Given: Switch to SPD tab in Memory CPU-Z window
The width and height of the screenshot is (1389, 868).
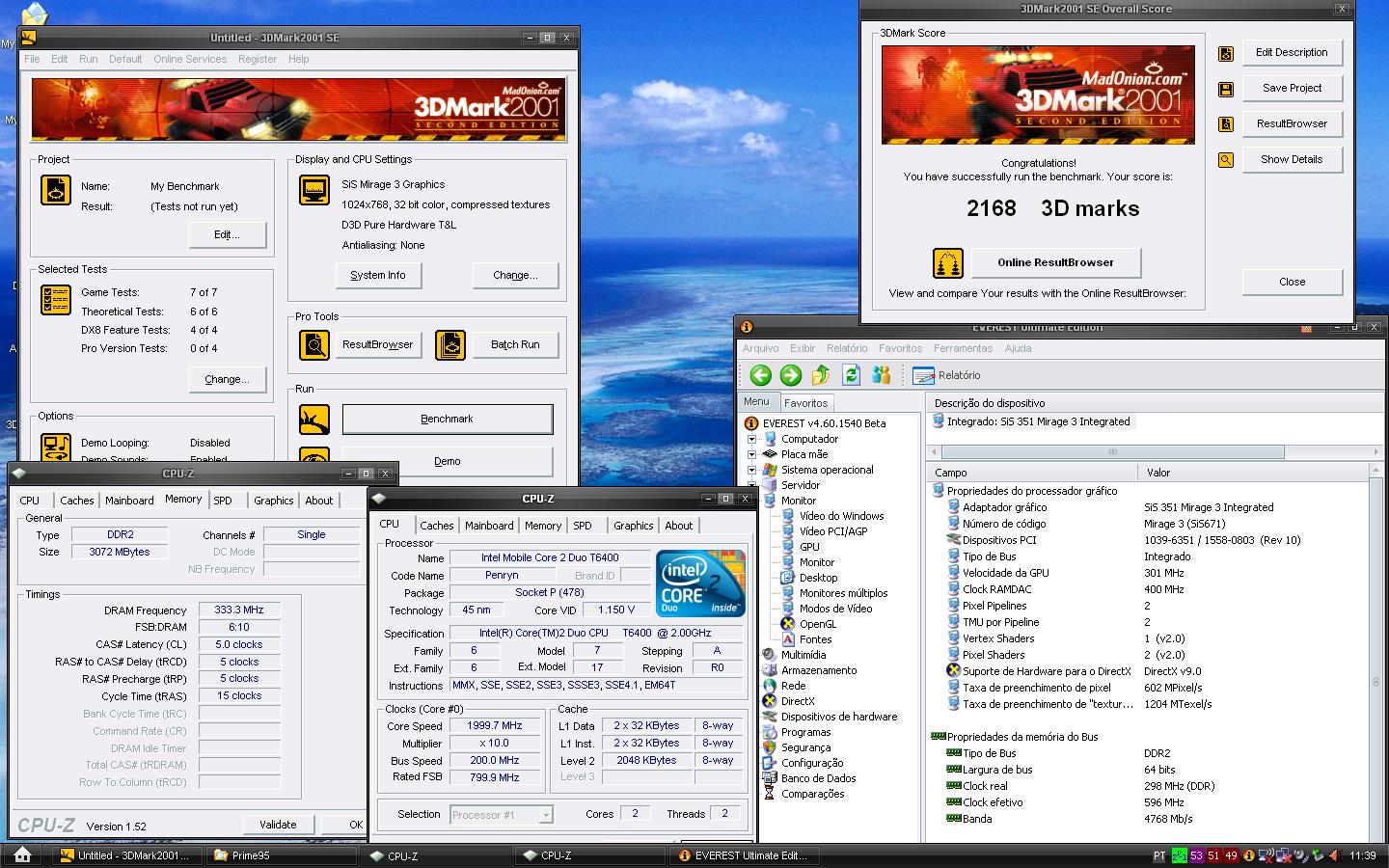Looking at the screenshot, I should click(x=223, y=501).
